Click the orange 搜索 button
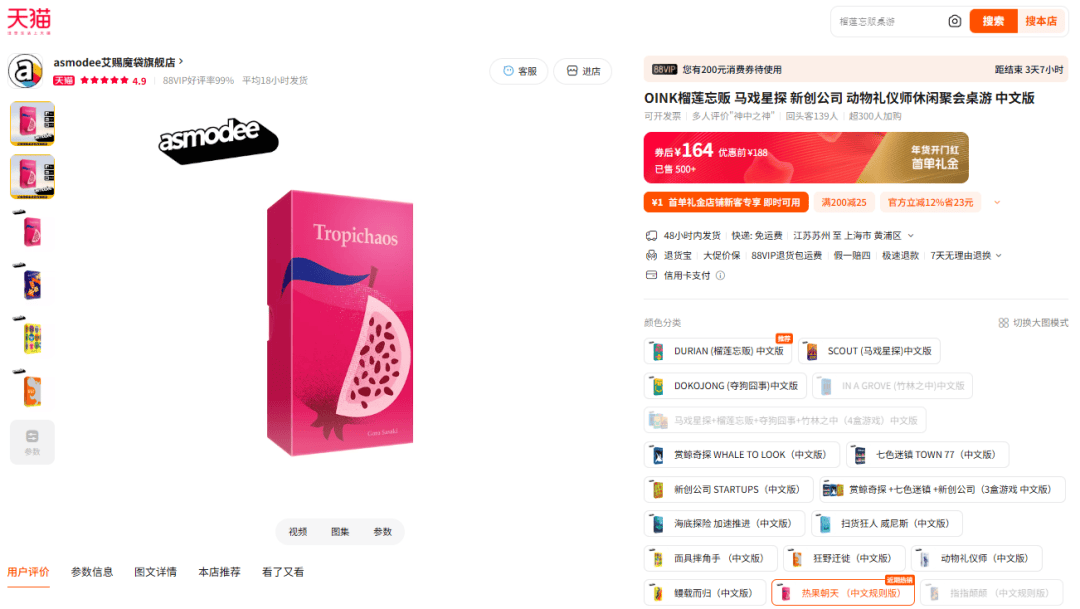Image resolution: width=1080 pixels, height=609 pixels. tap(993, 21)
